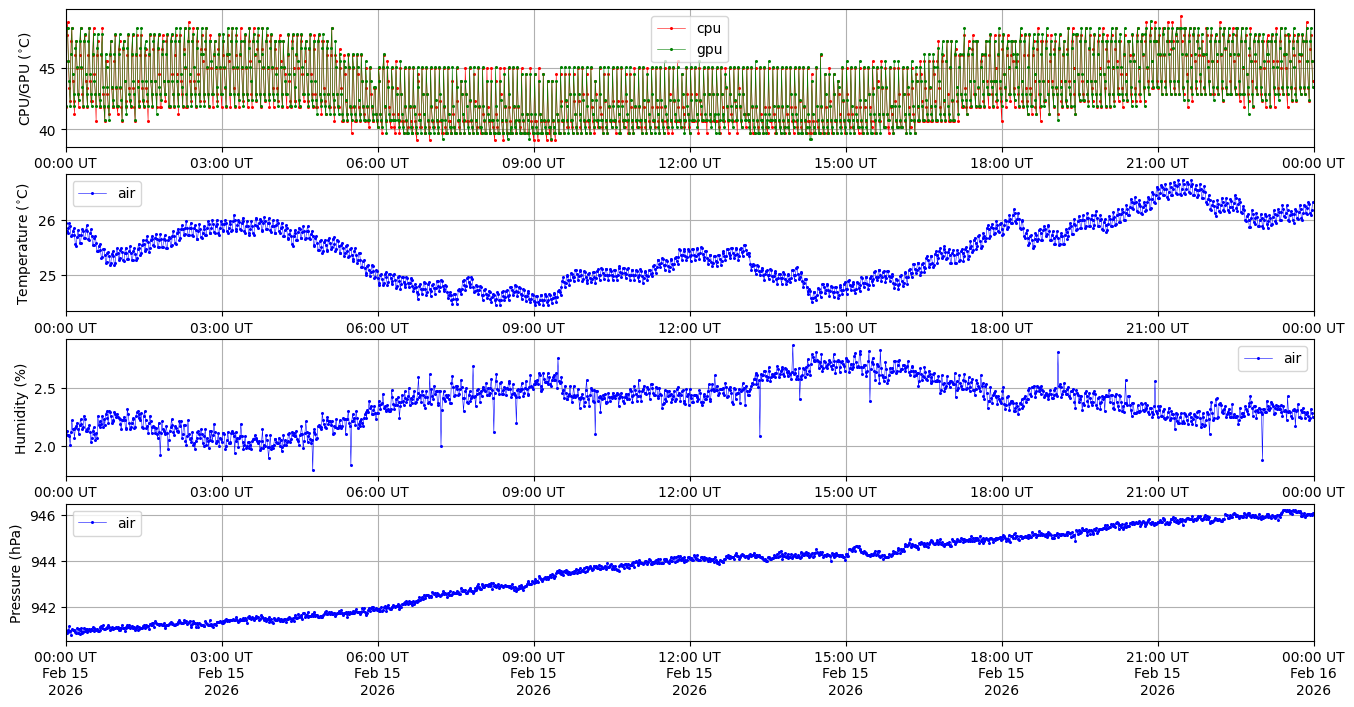
Task: Click the 'Humidity (%)' y-axis label
Action: (22, 408)
